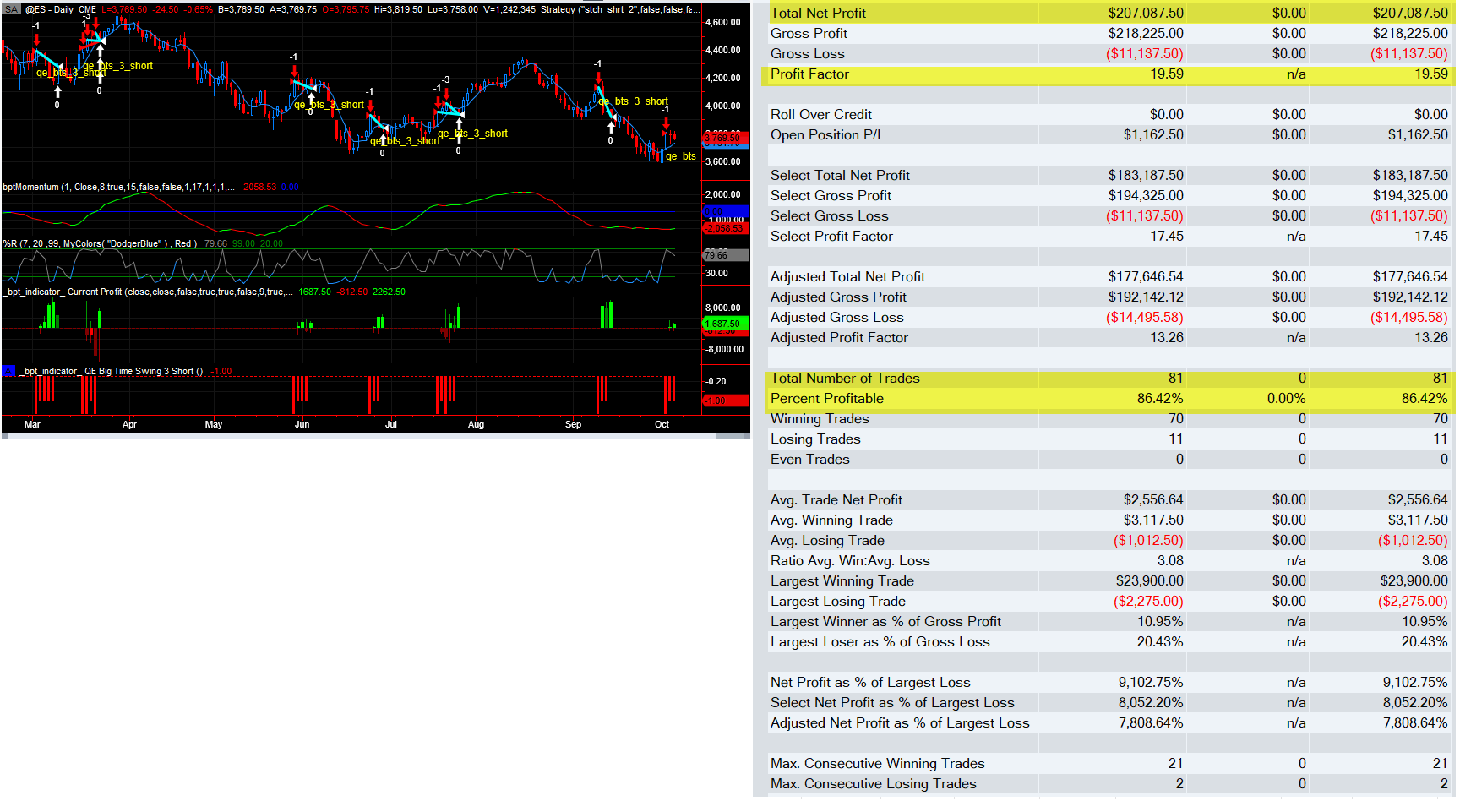This screenshot has height=812, width=1460.
Task: Click the Open Position P/L row label
Action: pos(827,134)
